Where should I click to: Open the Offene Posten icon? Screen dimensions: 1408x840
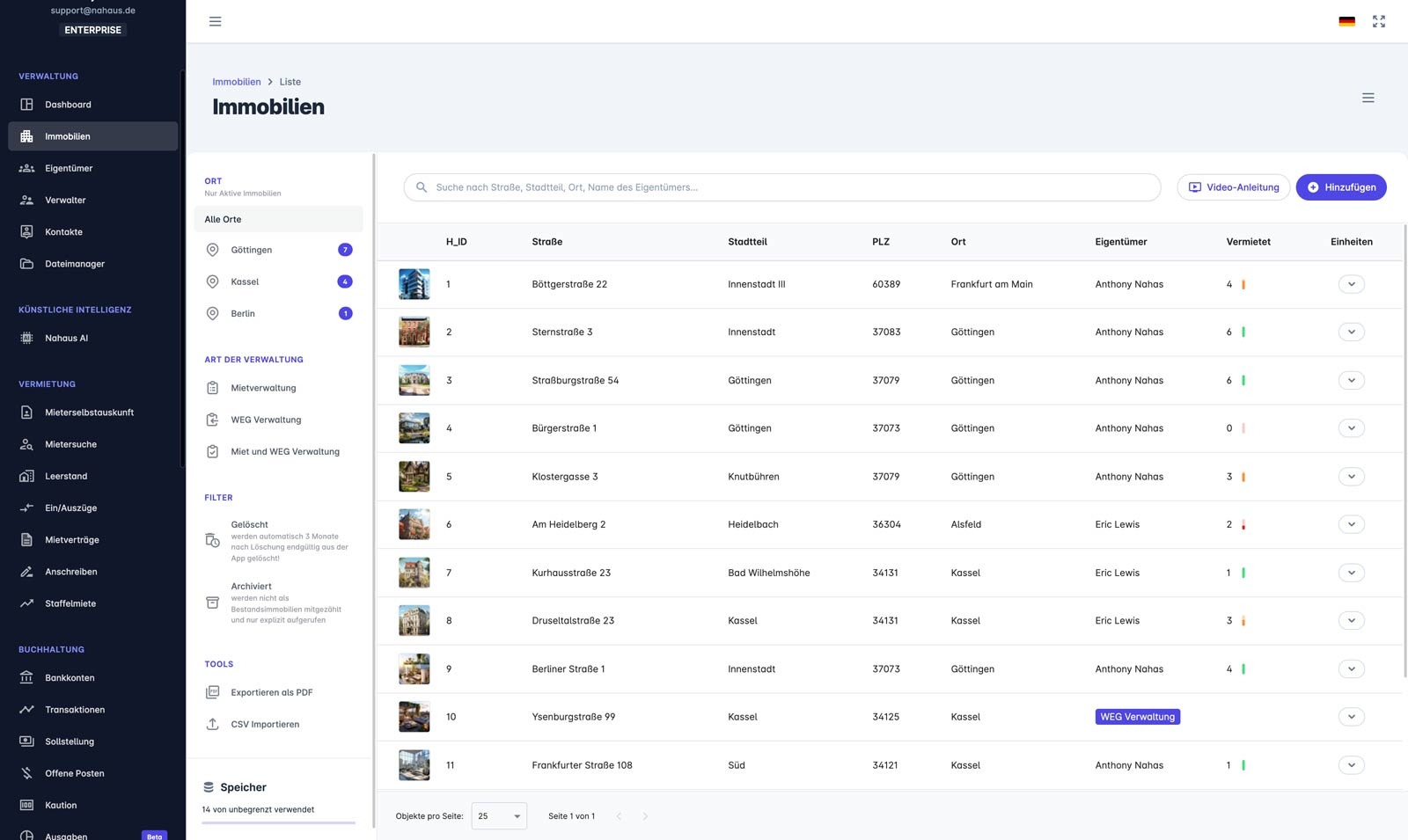coord(26,773)
